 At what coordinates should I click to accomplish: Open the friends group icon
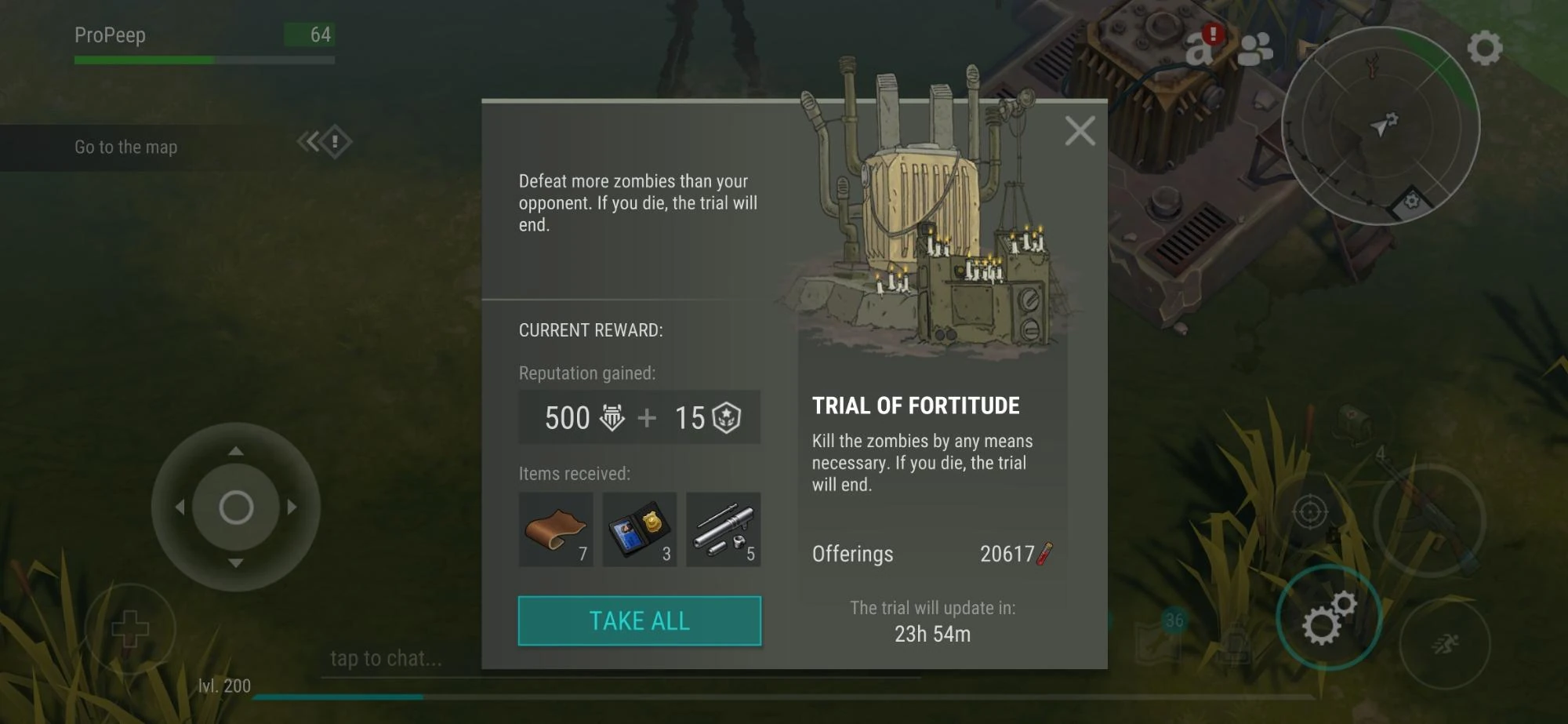pos(1254,49)
